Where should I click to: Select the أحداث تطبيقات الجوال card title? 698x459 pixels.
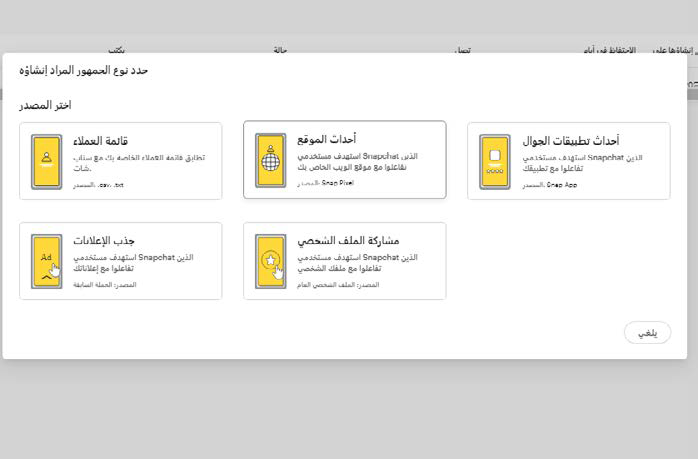point(571,141)
